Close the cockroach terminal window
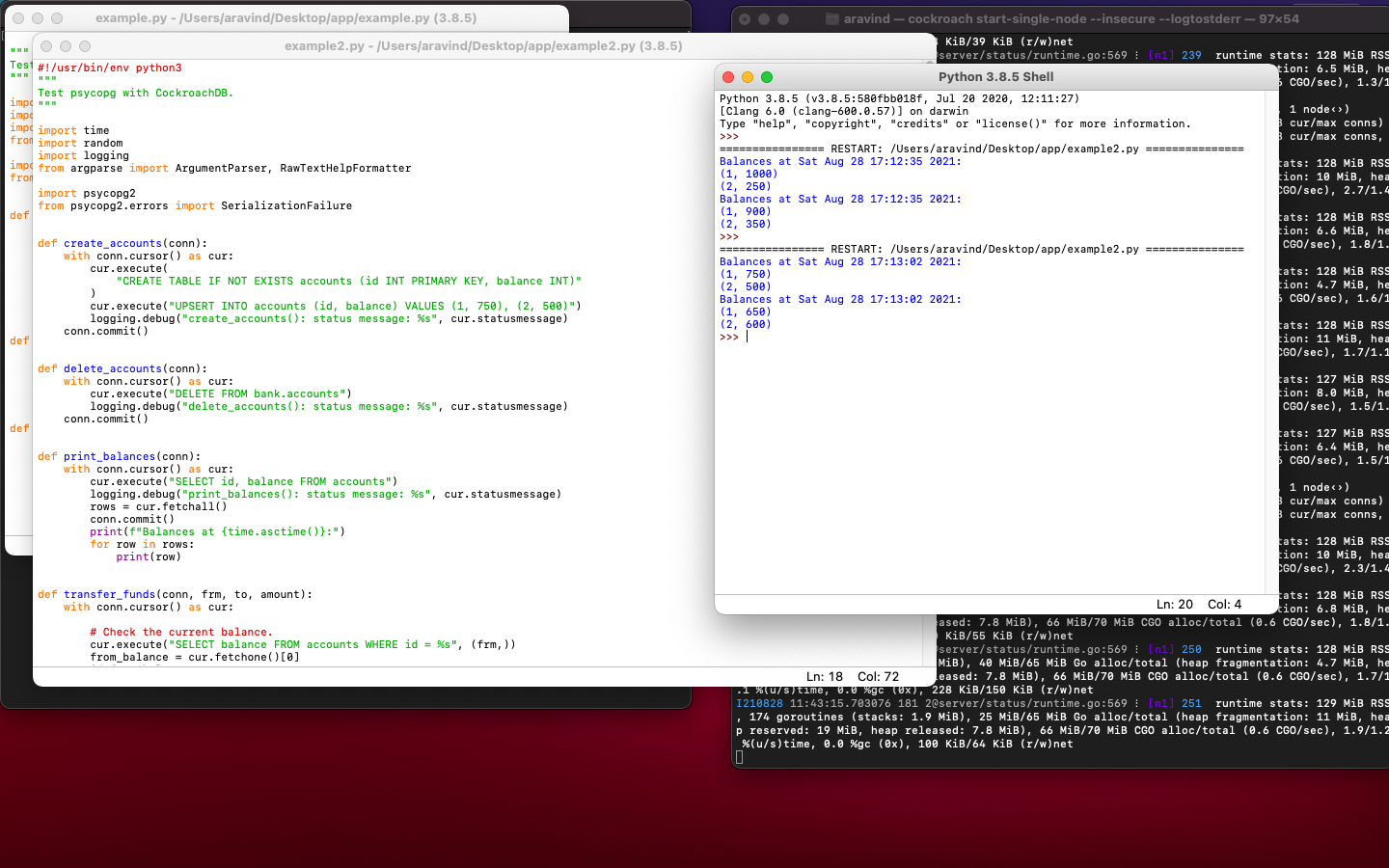Screen dimensions: 1389x868 pyautogui.click(x=745, y=18)
